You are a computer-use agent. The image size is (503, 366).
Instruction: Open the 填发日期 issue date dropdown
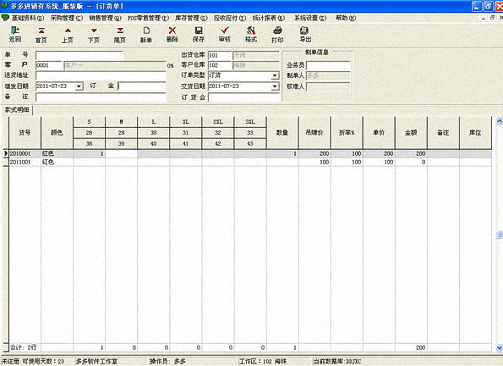coord(79,86)
